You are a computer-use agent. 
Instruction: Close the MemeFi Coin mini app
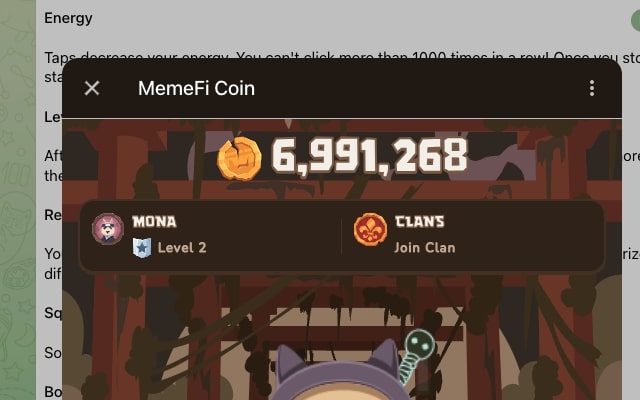[x=92, y=88]
